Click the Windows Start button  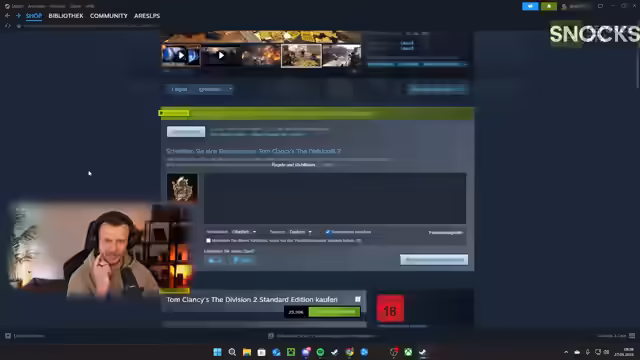point(218,352)
